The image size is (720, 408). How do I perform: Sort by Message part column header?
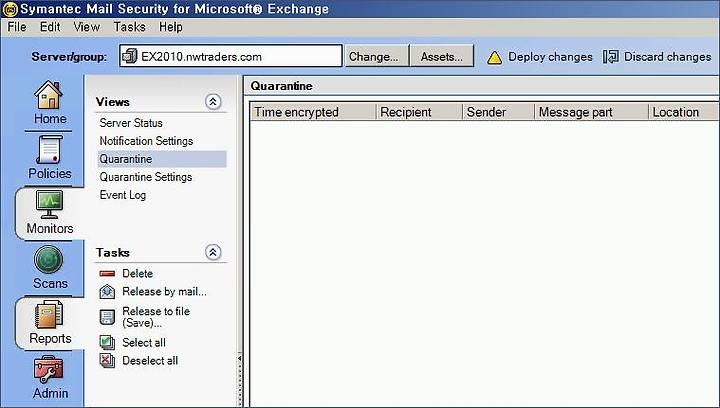(x=591, y=112)
